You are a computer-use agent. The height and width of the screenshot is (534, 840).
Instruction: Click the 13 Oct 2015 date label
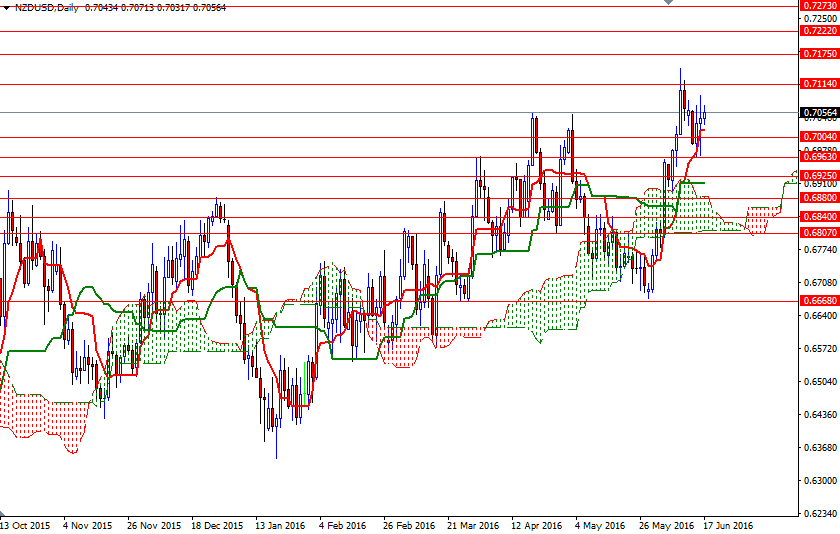pos(25,525)
